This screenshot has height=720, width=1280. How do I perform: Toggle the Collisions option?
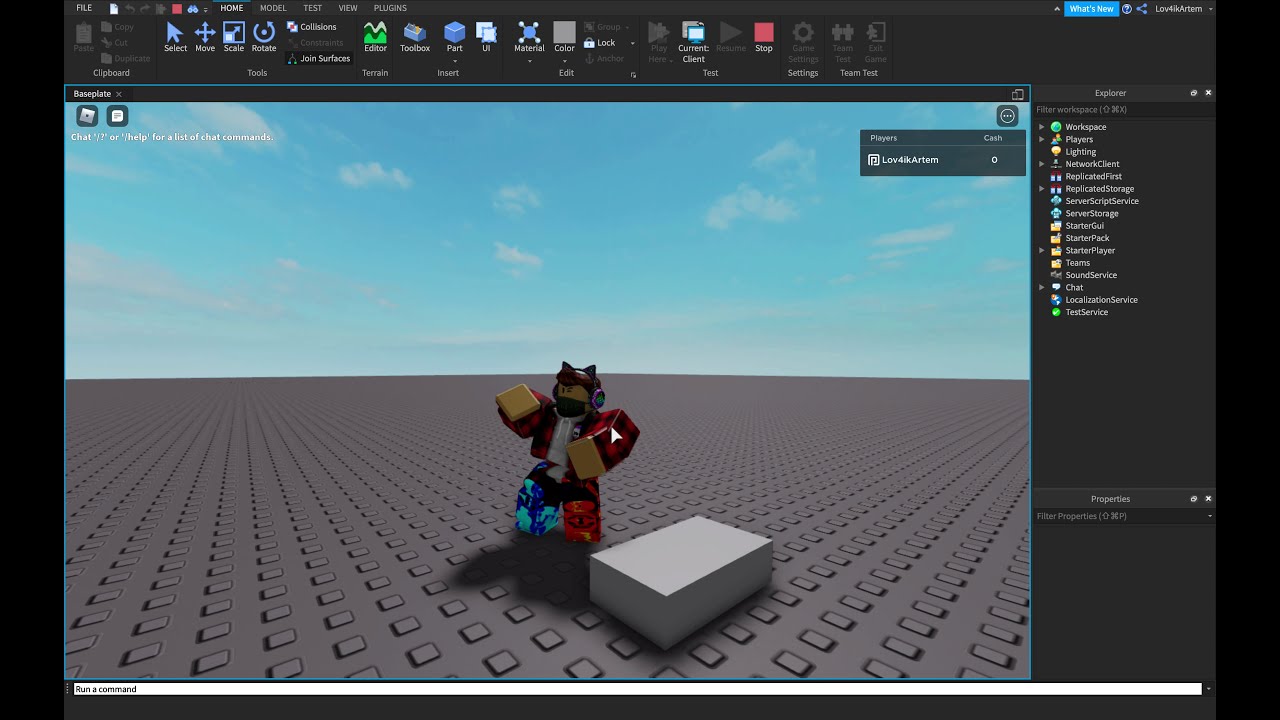click(x=312, y=27)
